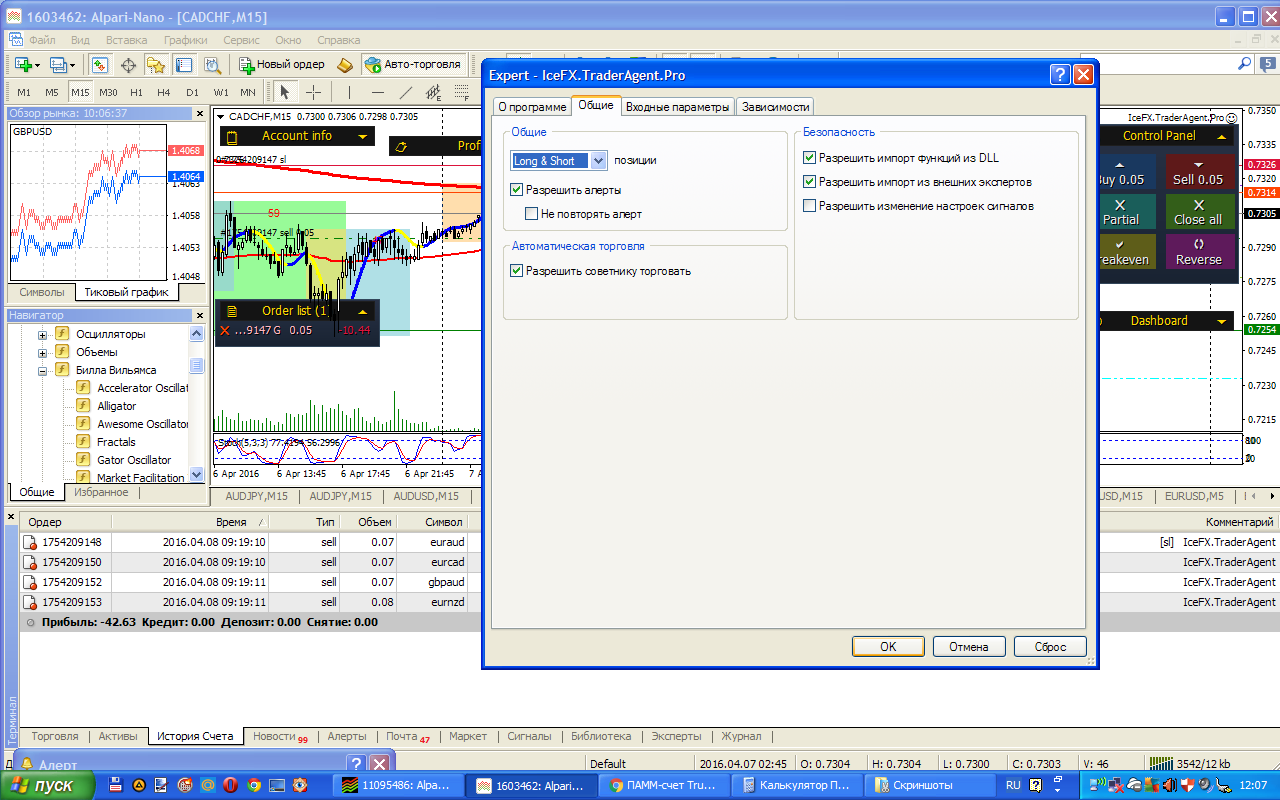
Task: Select the equidistant channel tool
Action: 433,93
